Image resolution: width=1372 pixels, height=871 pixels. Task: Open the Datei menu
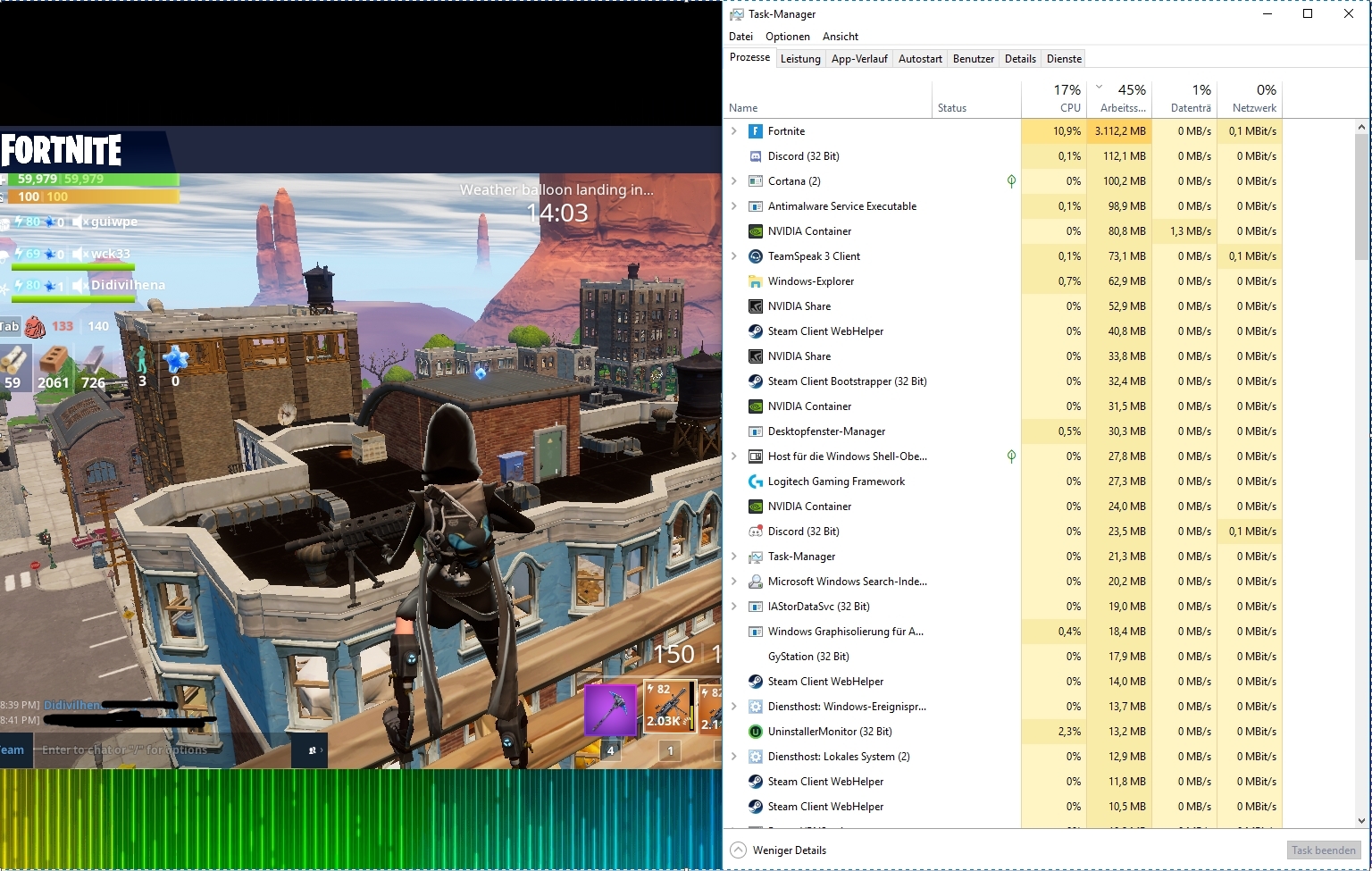(740, 37)
